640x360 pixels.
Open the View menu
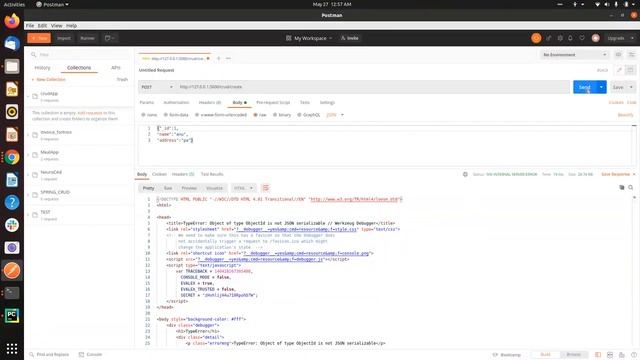[56, 25]
